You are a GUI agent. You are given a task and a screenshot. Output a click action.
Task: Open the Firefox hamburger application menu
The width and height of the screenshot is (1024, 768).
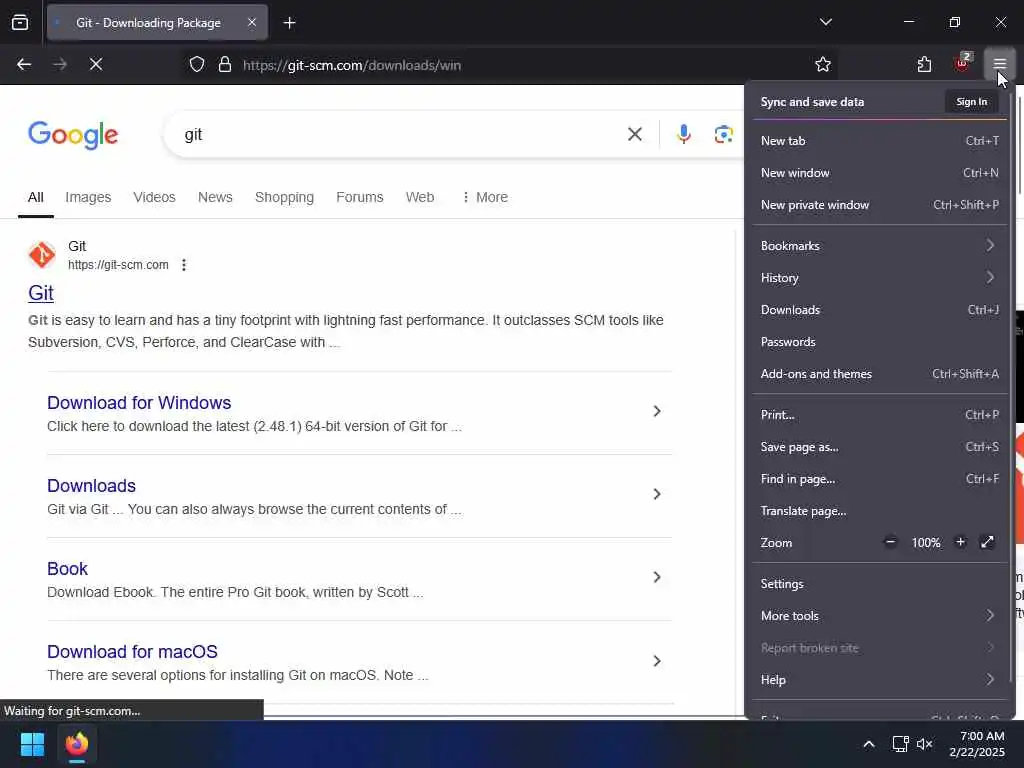click(999, 64)
